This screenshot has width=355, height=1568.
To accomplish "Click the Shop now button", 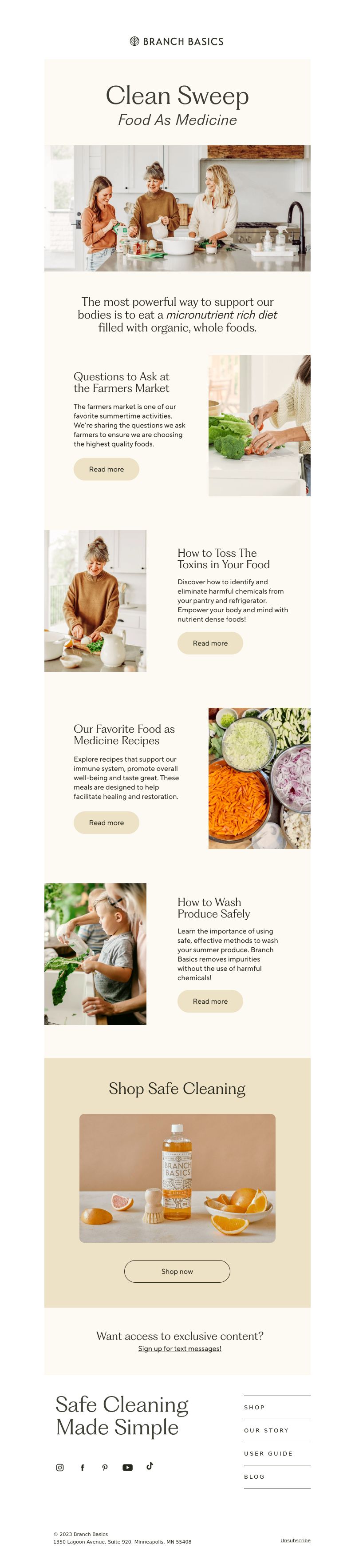I will pyautogui.click(x=177, y=1272).
